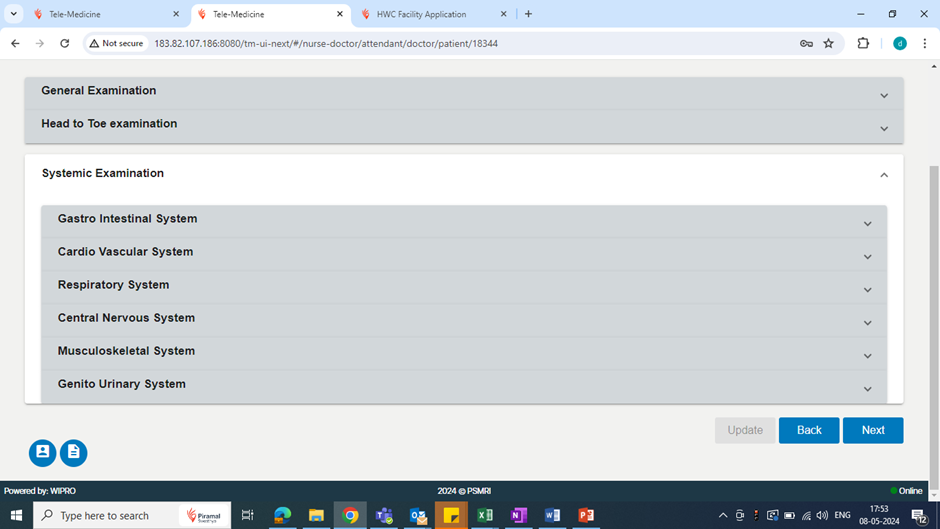Click the browser back arrow

coord(16,43)
